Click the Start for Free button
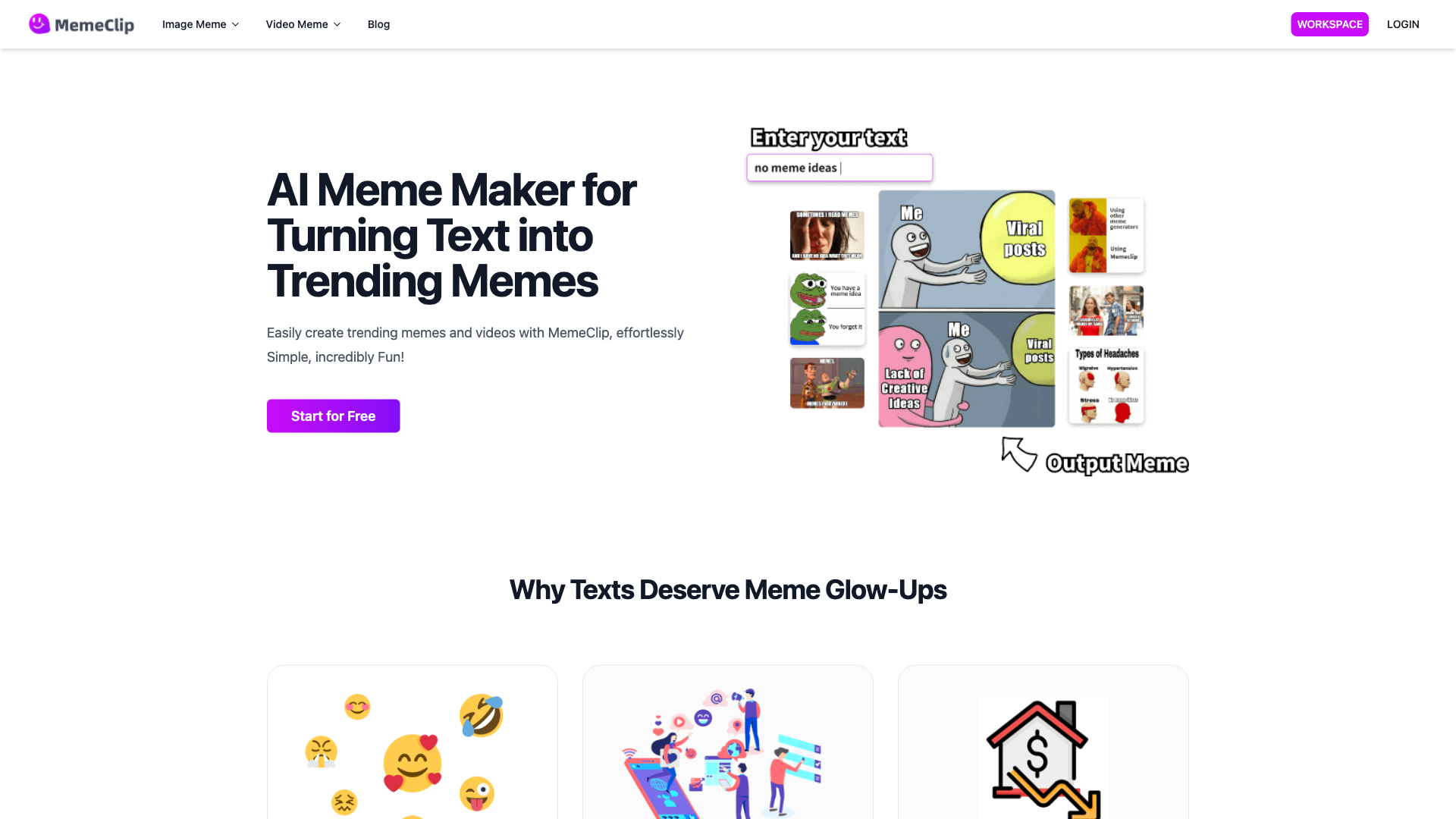 [333, 416]
